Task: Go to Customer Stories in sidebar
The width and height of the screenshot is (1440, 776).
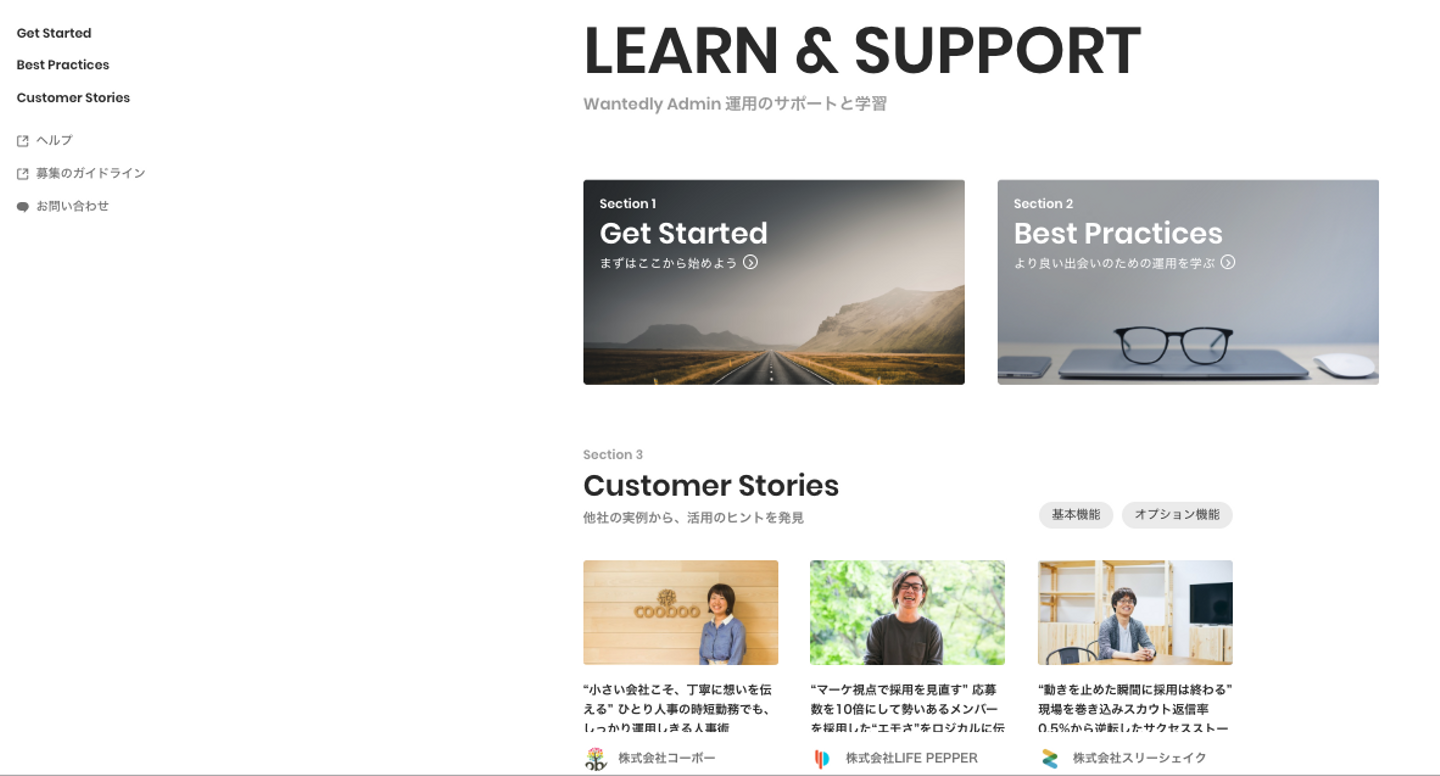Action: point(73,98)
